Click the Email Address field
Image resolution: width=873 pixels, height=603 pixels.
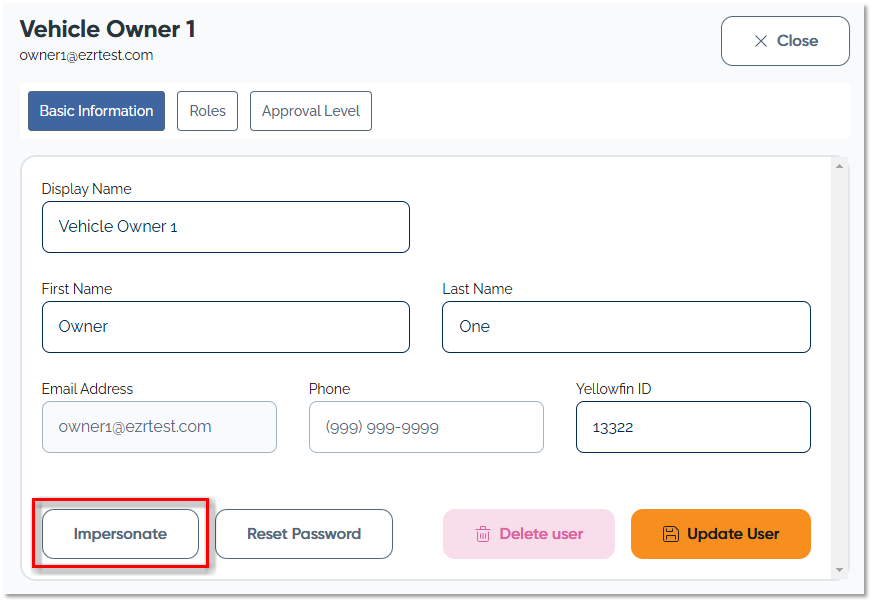pos(159,427)
